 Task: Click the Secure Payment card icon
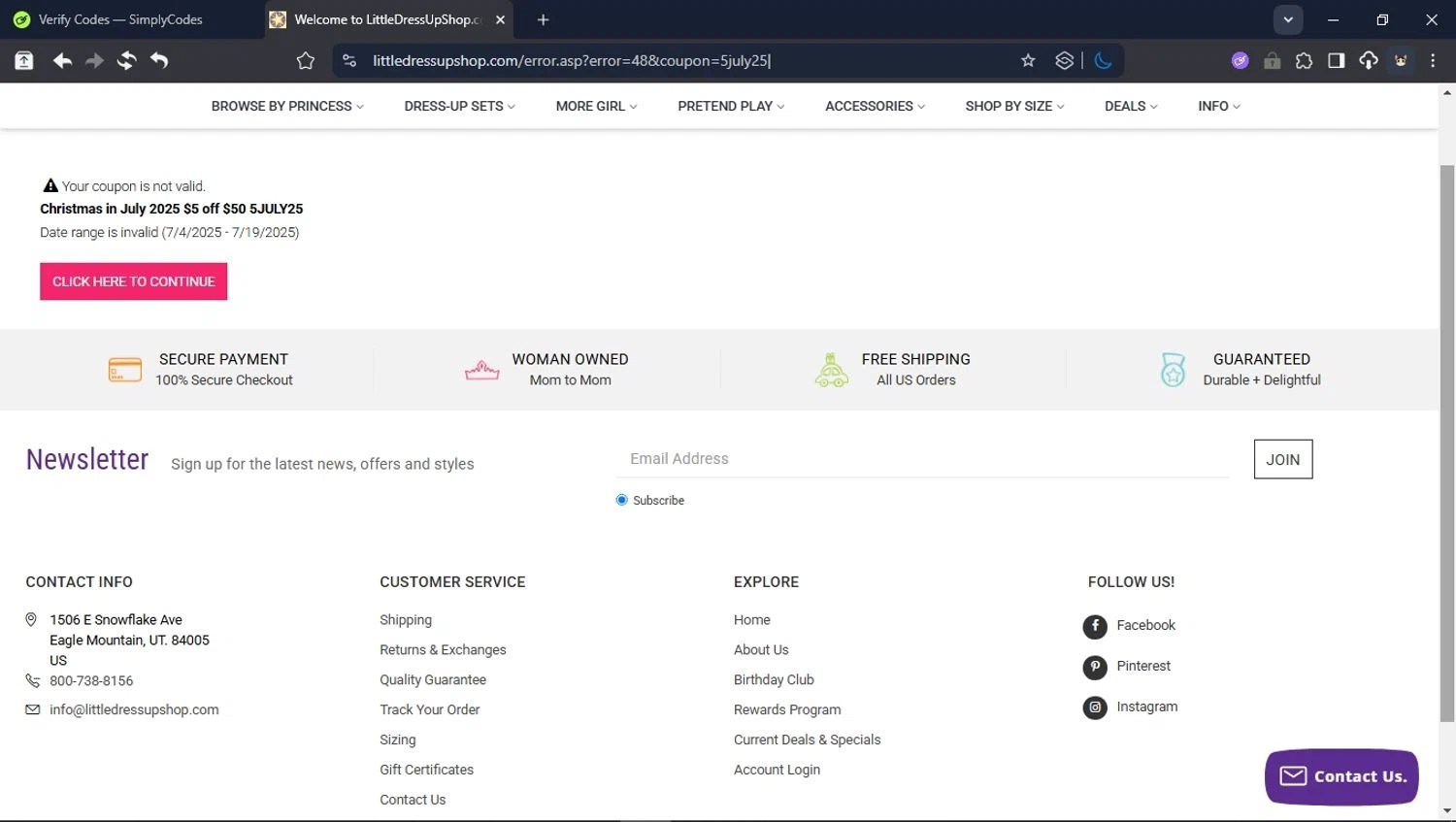124,370
